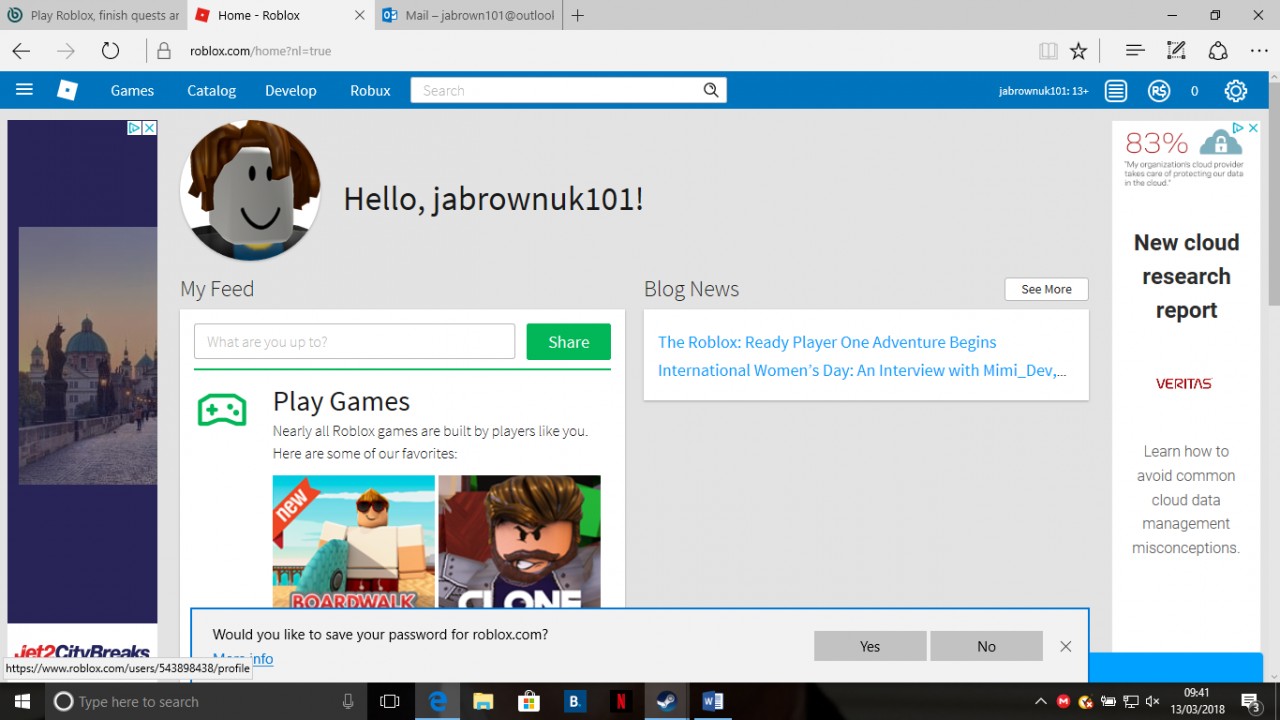Screen dimensions: 1280x720
Task: Open the Games menu item
Action: (x=132, y=90)
